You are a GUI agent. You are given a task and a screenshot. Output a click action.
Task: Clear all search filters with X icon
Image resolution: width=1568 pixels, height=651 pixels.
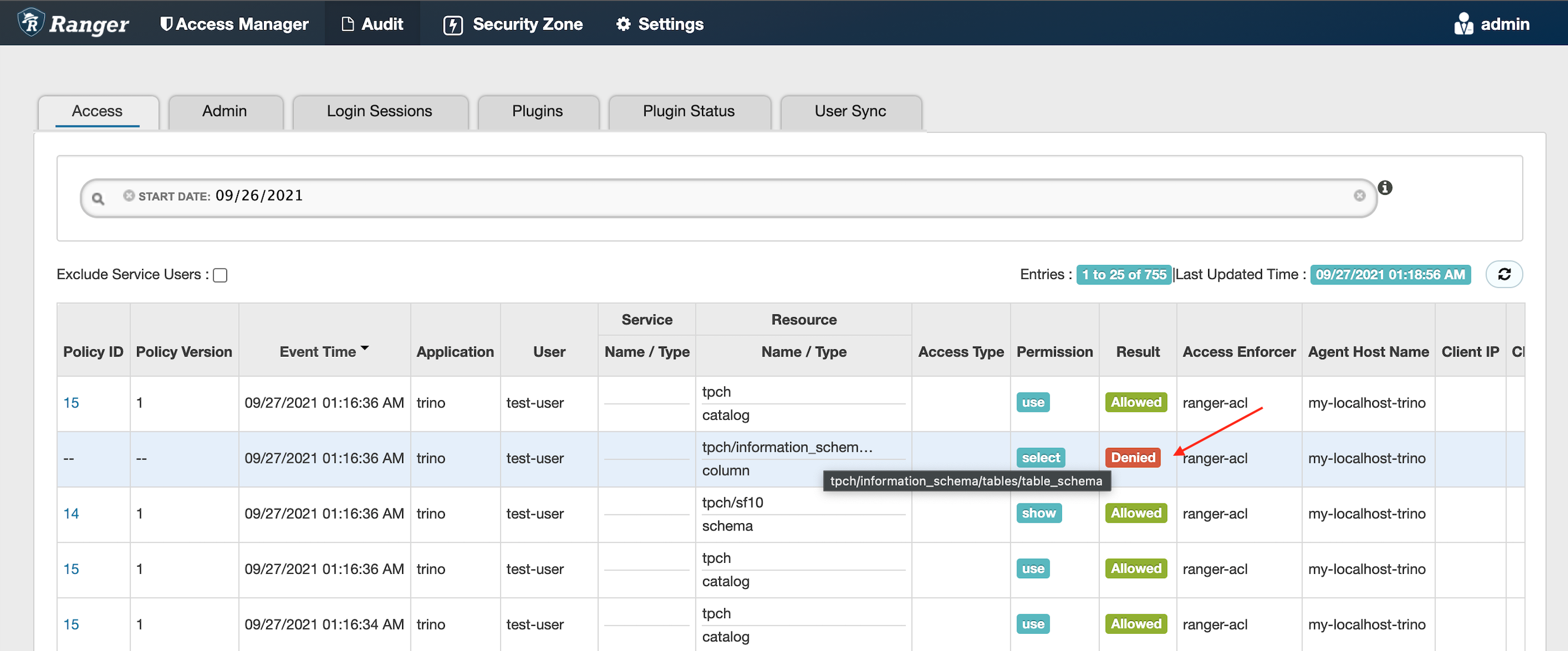click(1359, 195)
